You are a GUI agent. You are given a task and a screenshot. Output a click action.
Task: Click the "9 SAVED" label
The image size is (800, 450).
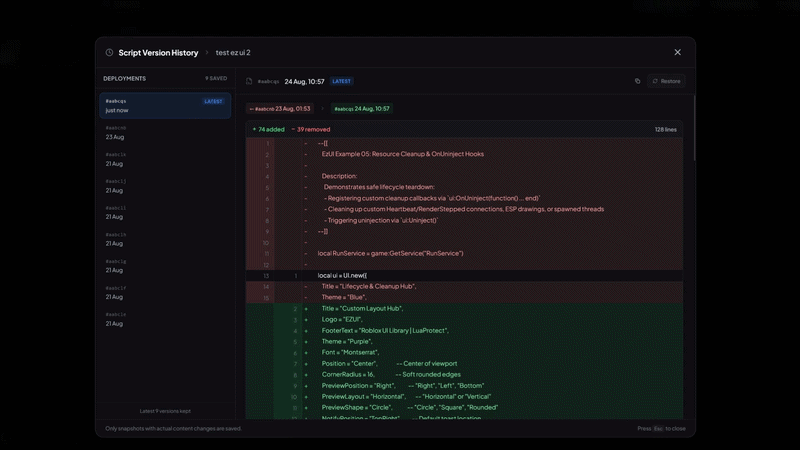pyautogui.click(x=216, y=79)
